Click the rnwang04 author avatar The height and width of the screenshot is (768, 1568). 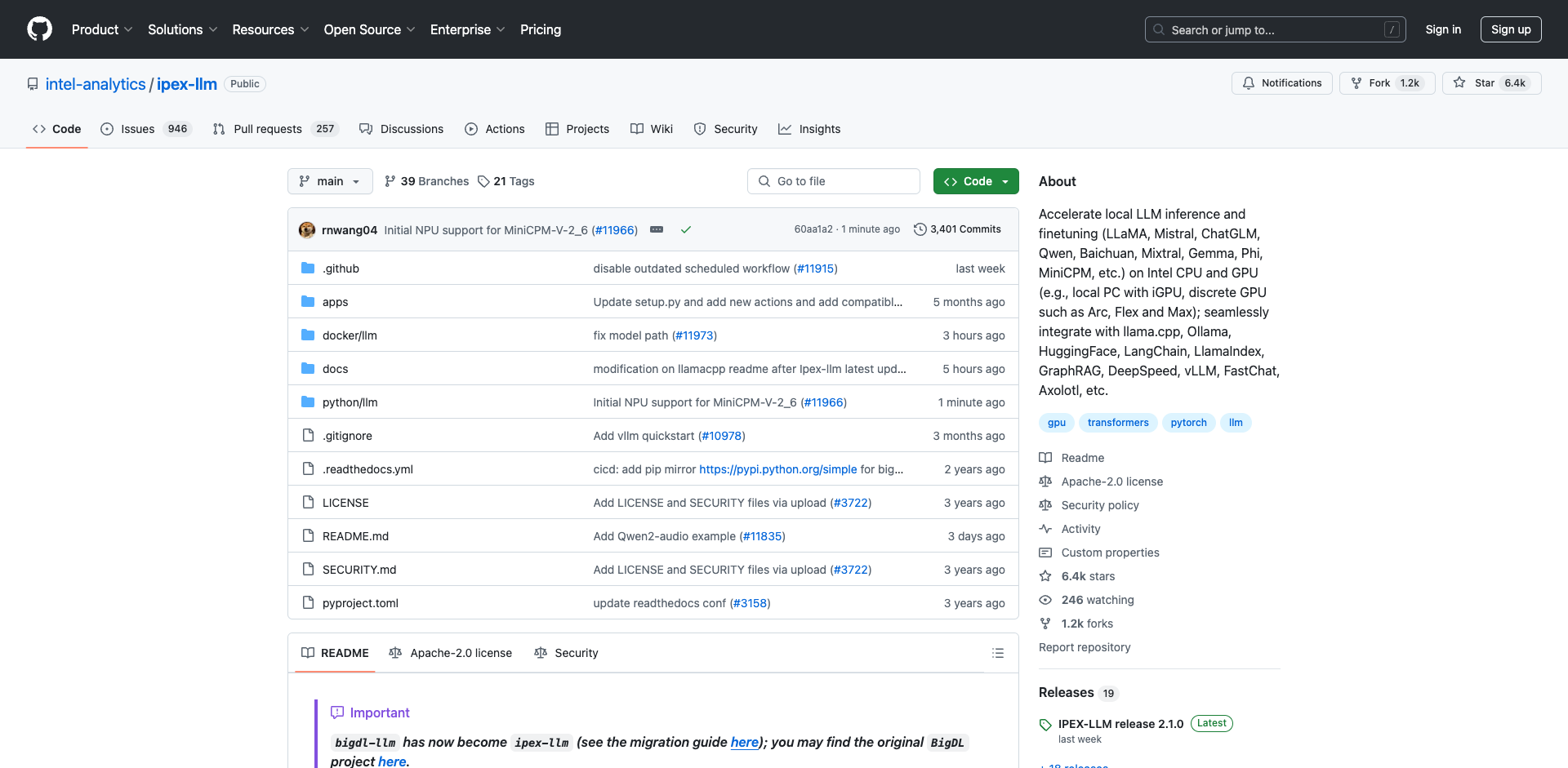click(307, 230)
